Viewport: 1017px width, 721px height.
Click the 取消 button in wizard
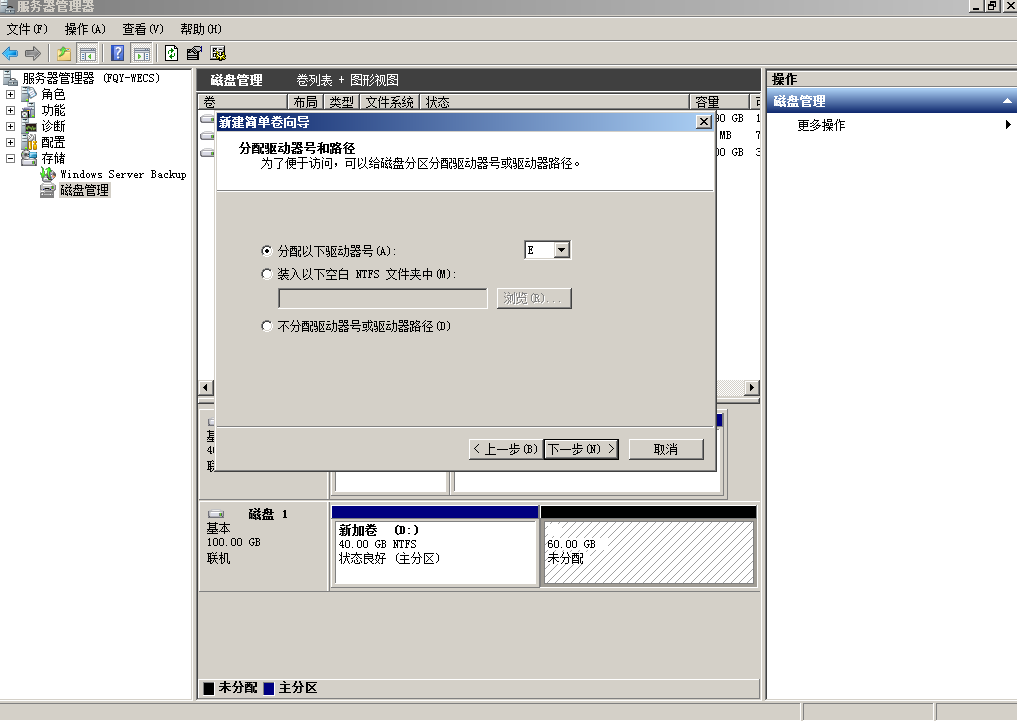tap(665, 449)
